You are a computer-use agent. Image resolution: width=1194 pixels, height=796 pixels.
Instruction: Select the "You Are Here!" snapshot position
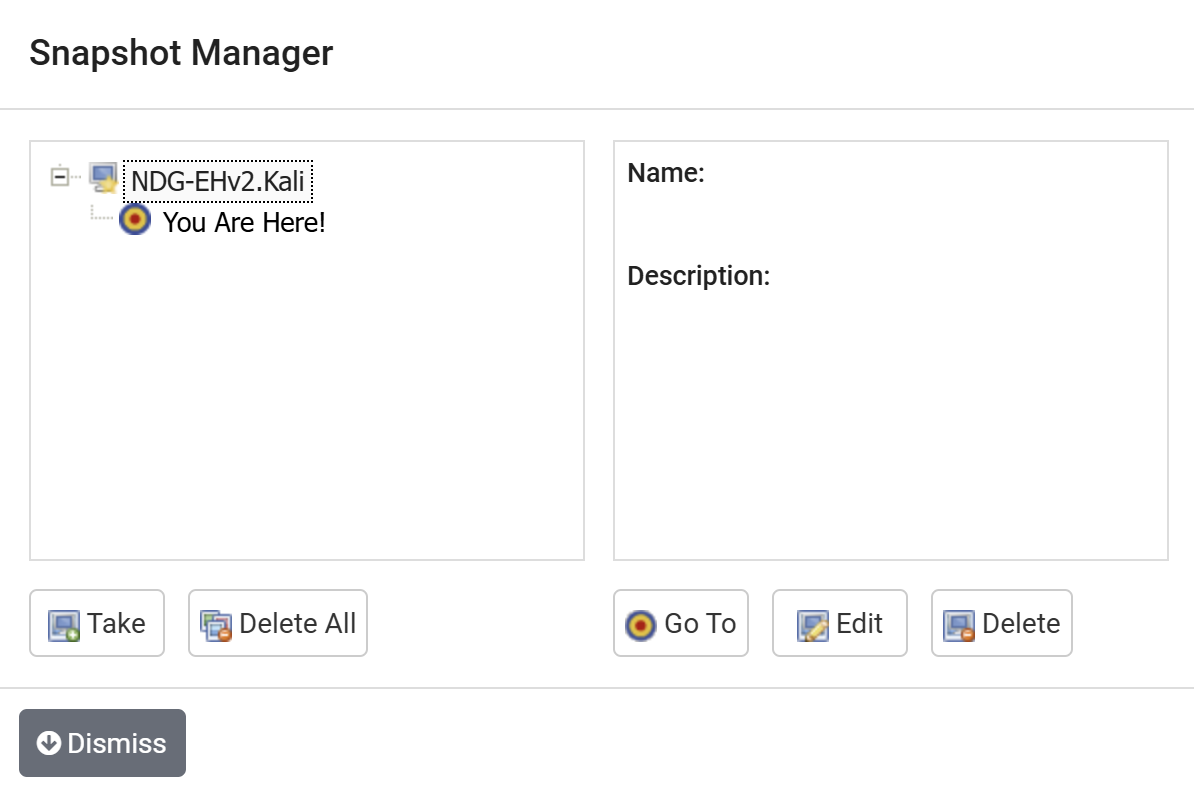pyautogui.click(x=244, y=222)
